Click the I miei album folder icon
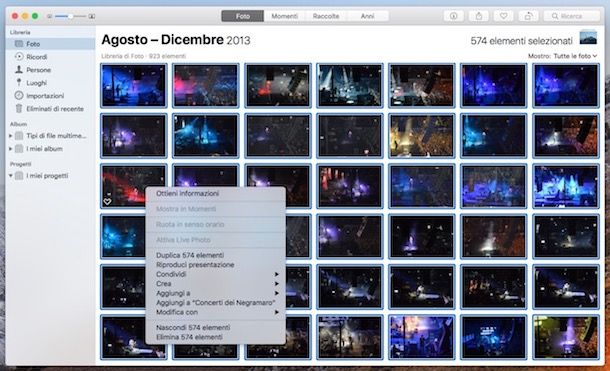This screenshot has height=371, width=610. click(x=19, y=149)
